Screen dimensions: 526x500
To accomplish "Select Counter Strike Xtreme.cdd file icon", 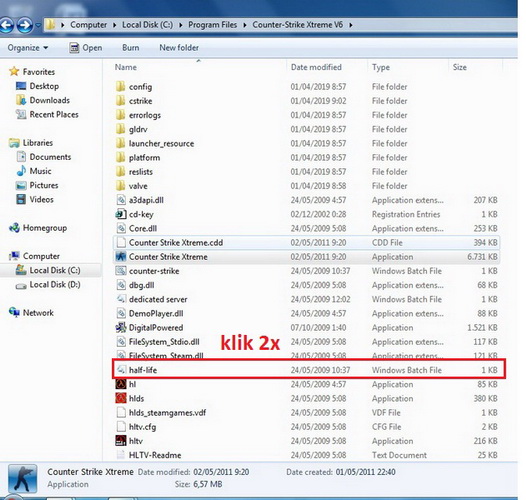I will [x=120, y=242].
